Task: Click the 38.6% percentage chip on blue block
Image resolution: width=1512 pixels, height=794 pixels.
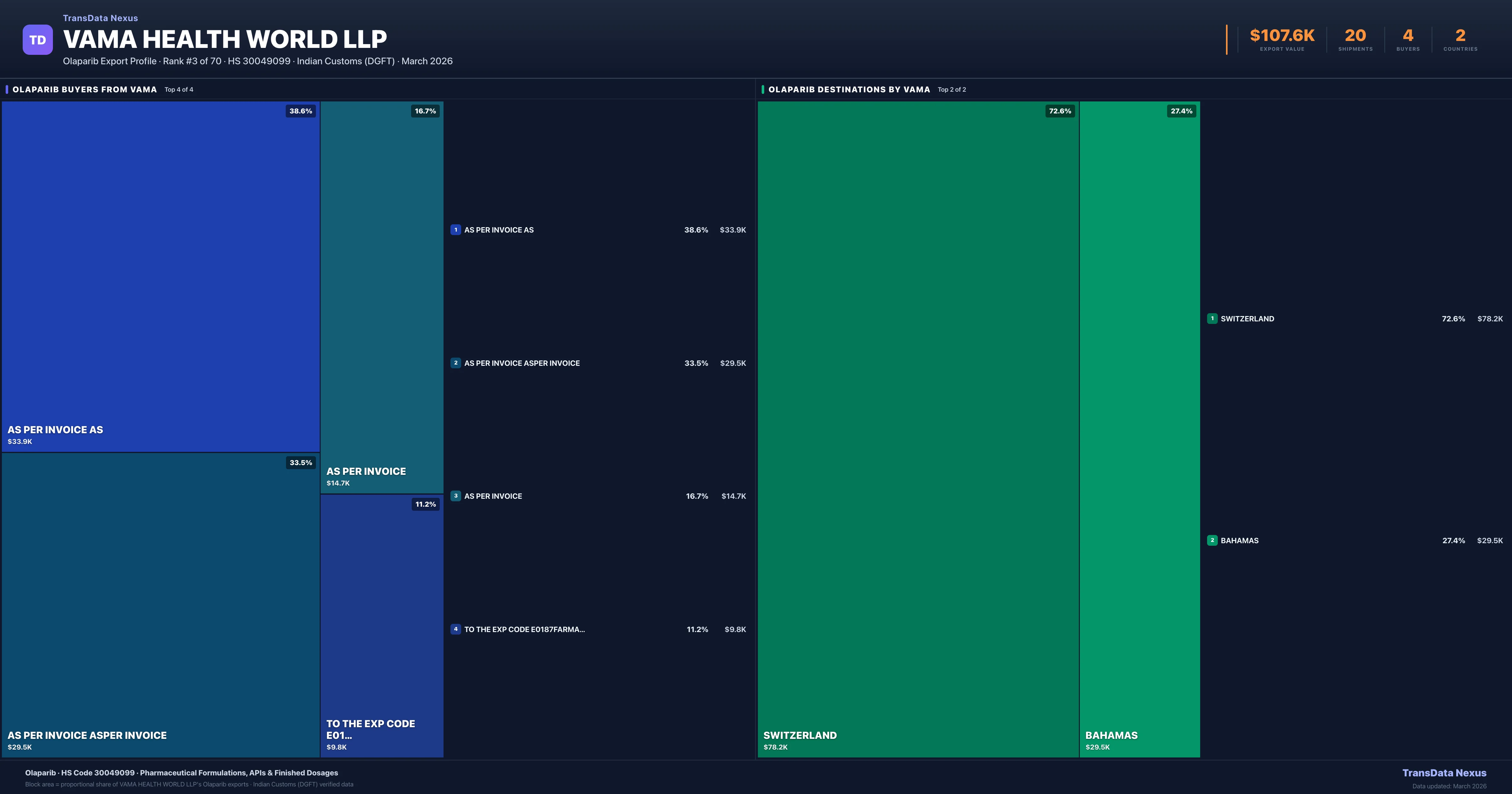Action: [x=300, y=110]
